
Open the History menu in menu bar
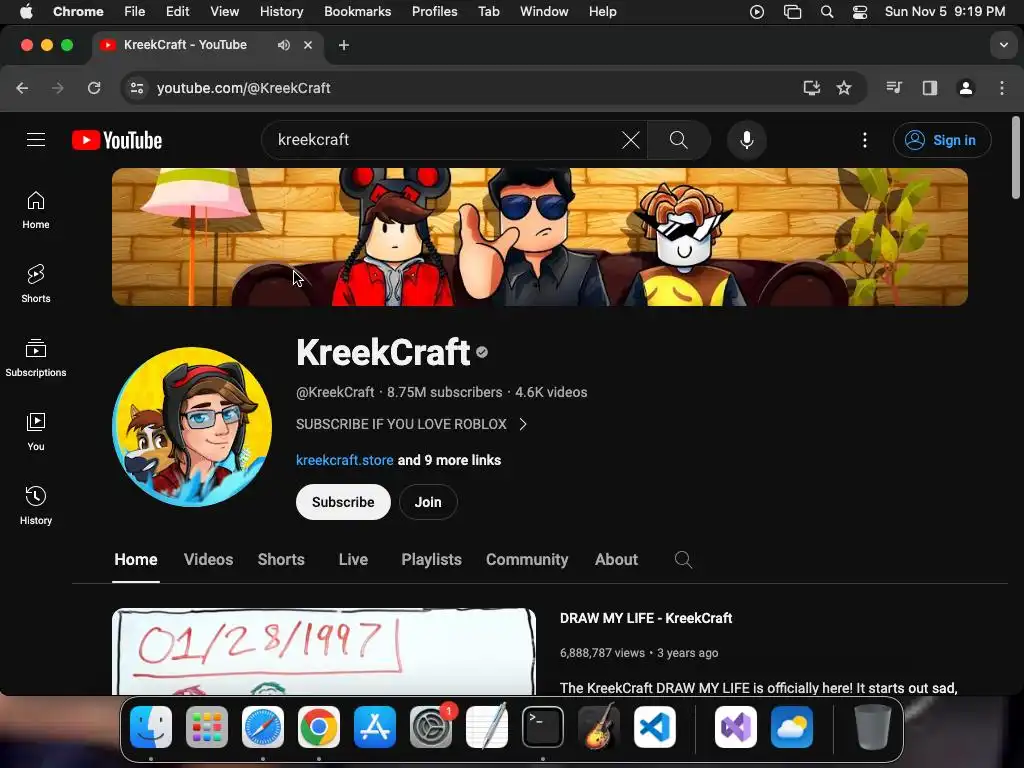point(281,12)
